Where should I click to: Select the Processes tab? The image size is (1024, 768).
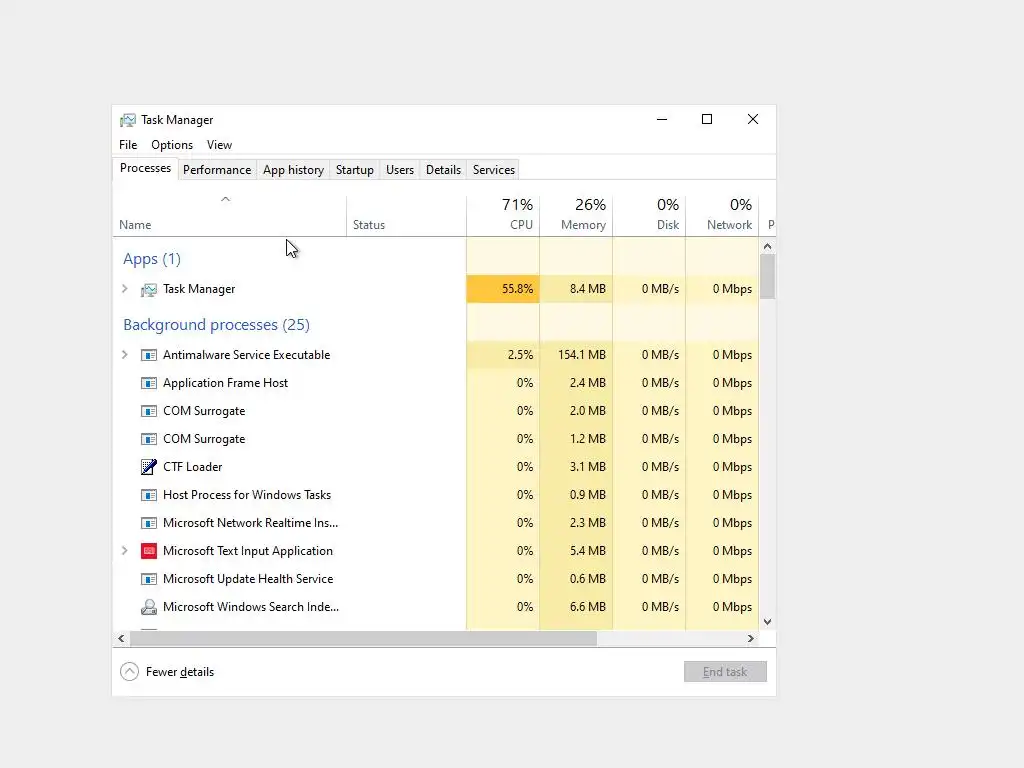145,168
